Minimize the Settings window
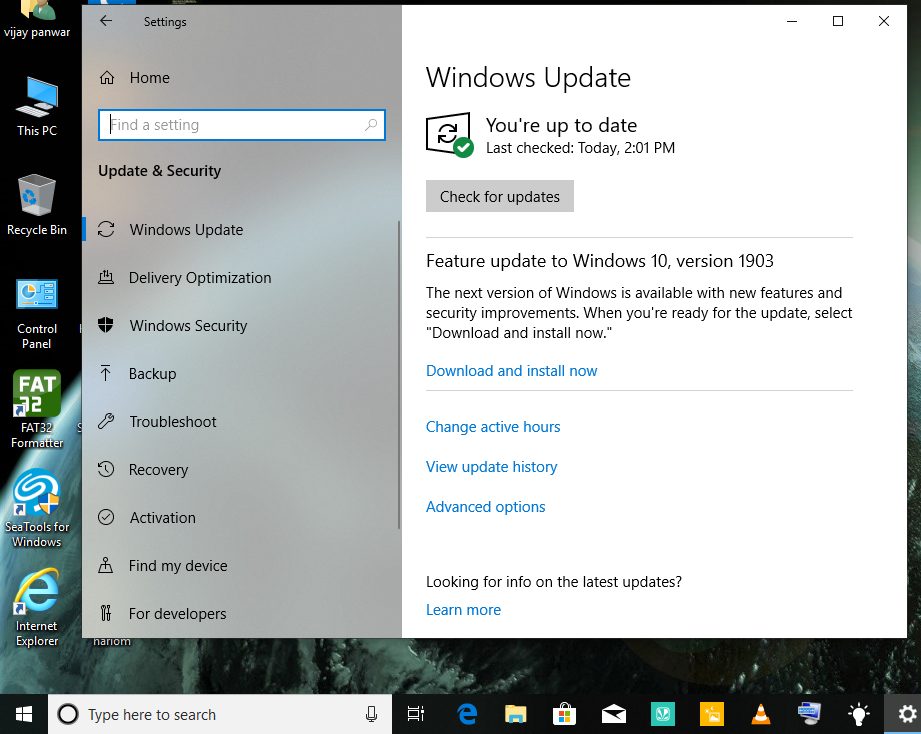 (x=792, y=21)
